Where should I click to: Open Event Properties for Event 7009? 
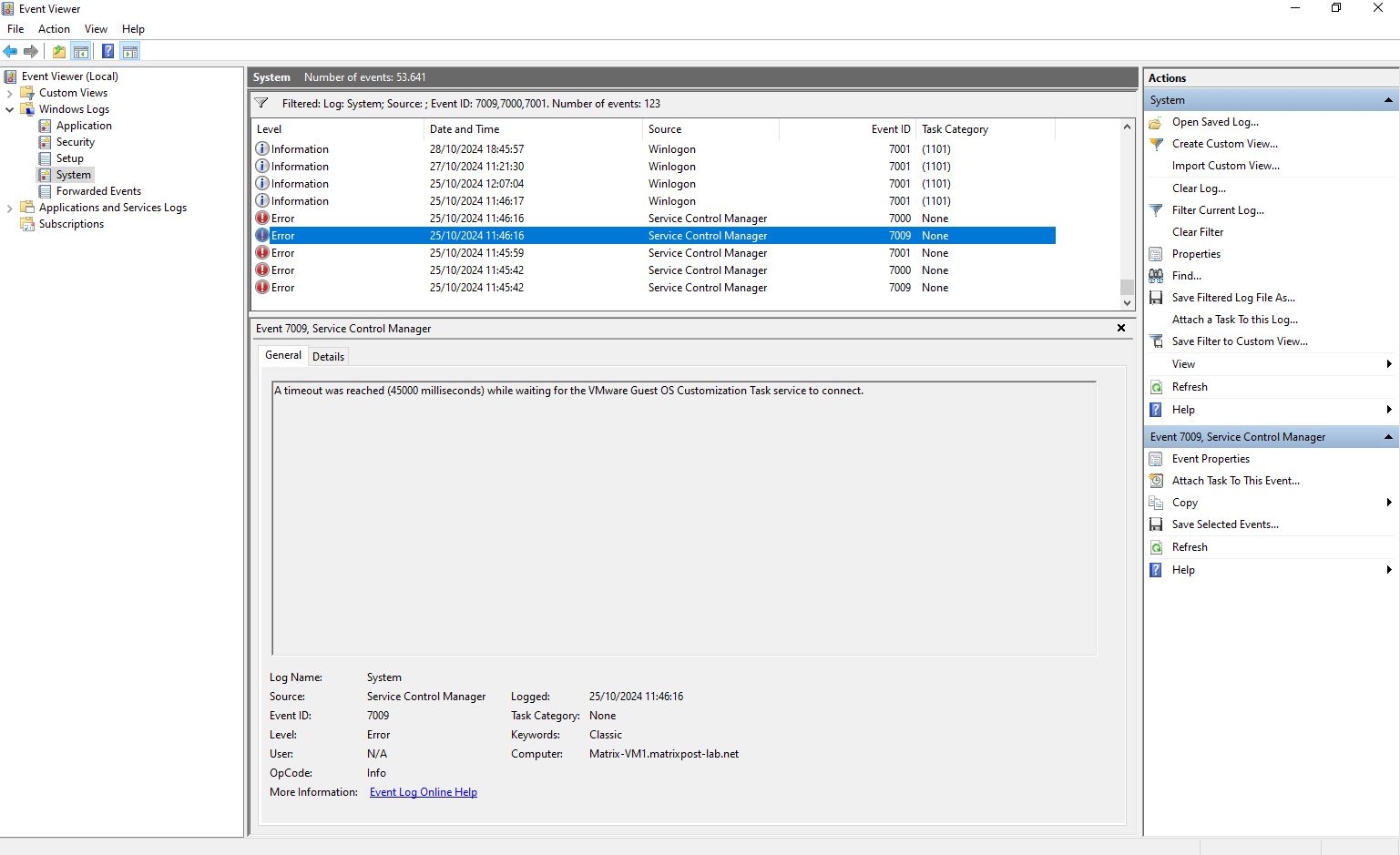tap(1211, 459)
